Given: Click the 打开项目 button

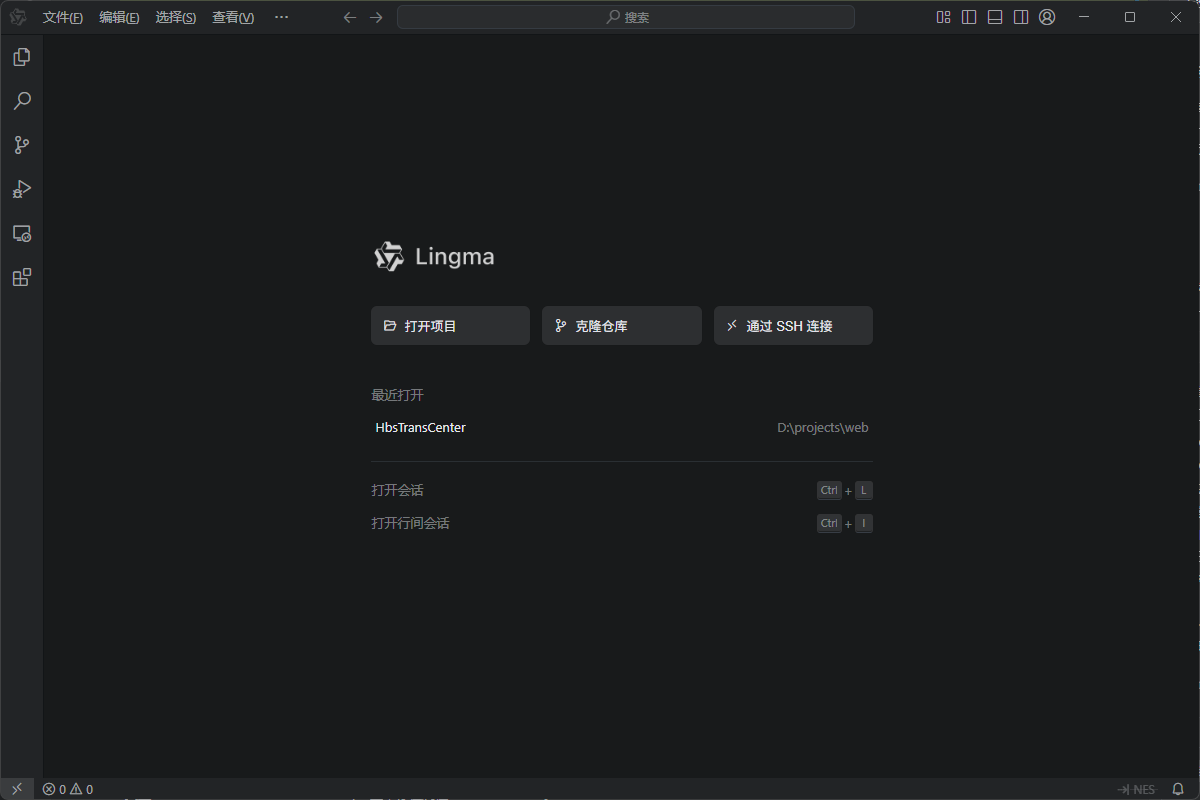Looking at the screenshot, I should [450, 326].
